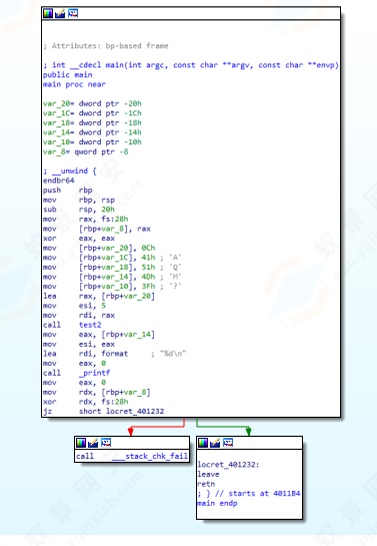Click color icon in stack_chk_fail block
This screenshot has height=546, width=377.
tap(80, 443)
